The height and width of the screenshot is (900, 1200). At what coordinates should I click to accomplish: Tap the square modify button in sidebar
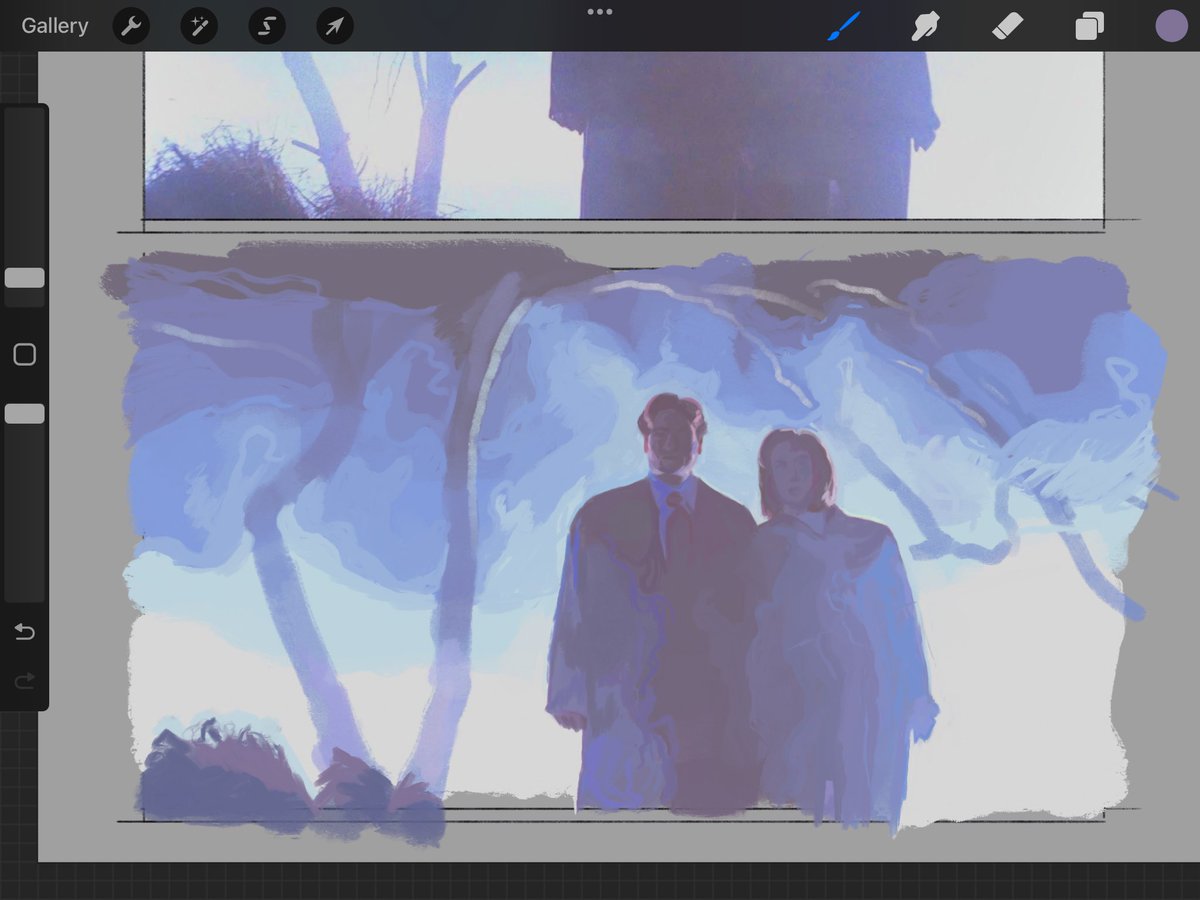tap(25, 354)
